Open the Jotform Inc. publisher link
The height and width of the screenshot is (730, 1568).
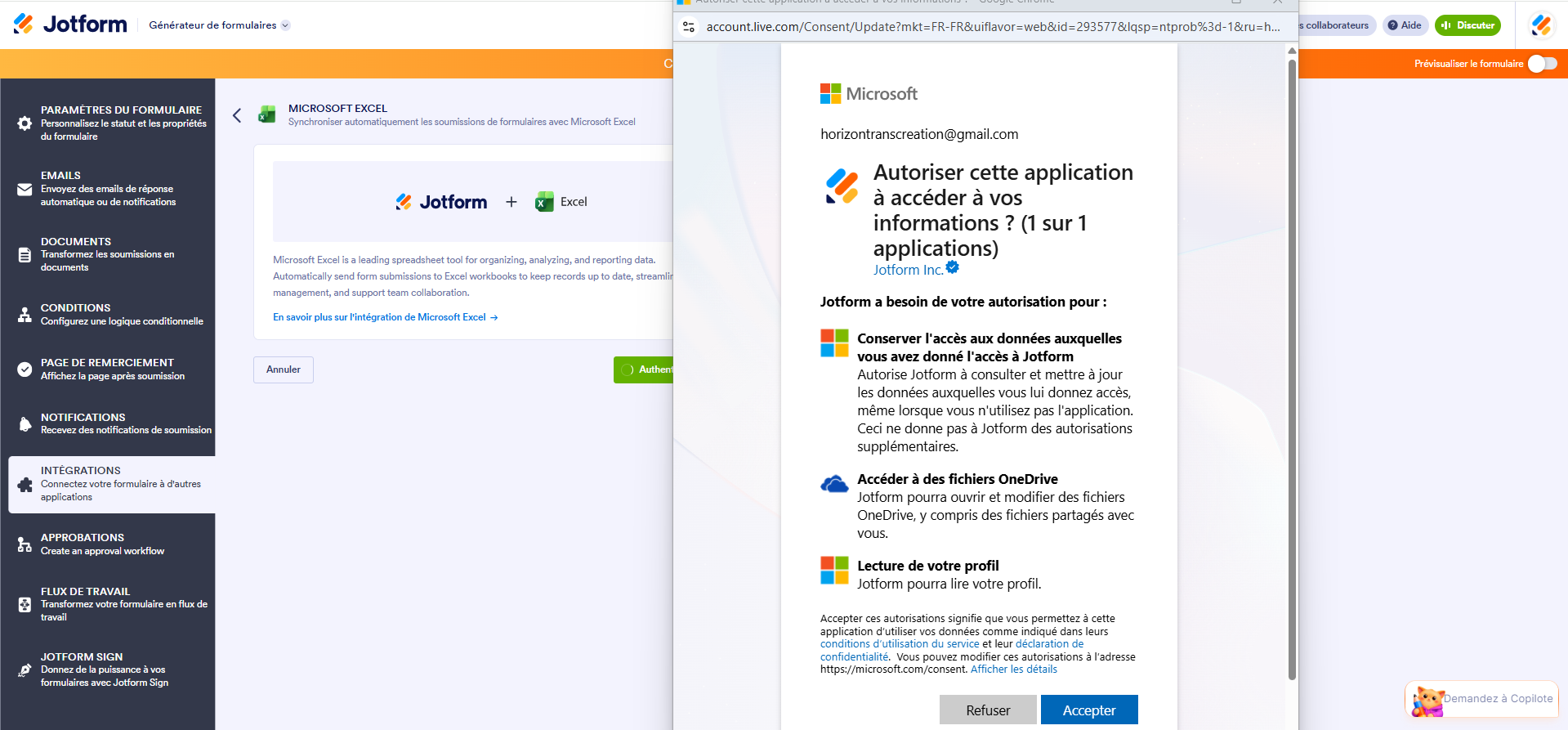point(908,270)
